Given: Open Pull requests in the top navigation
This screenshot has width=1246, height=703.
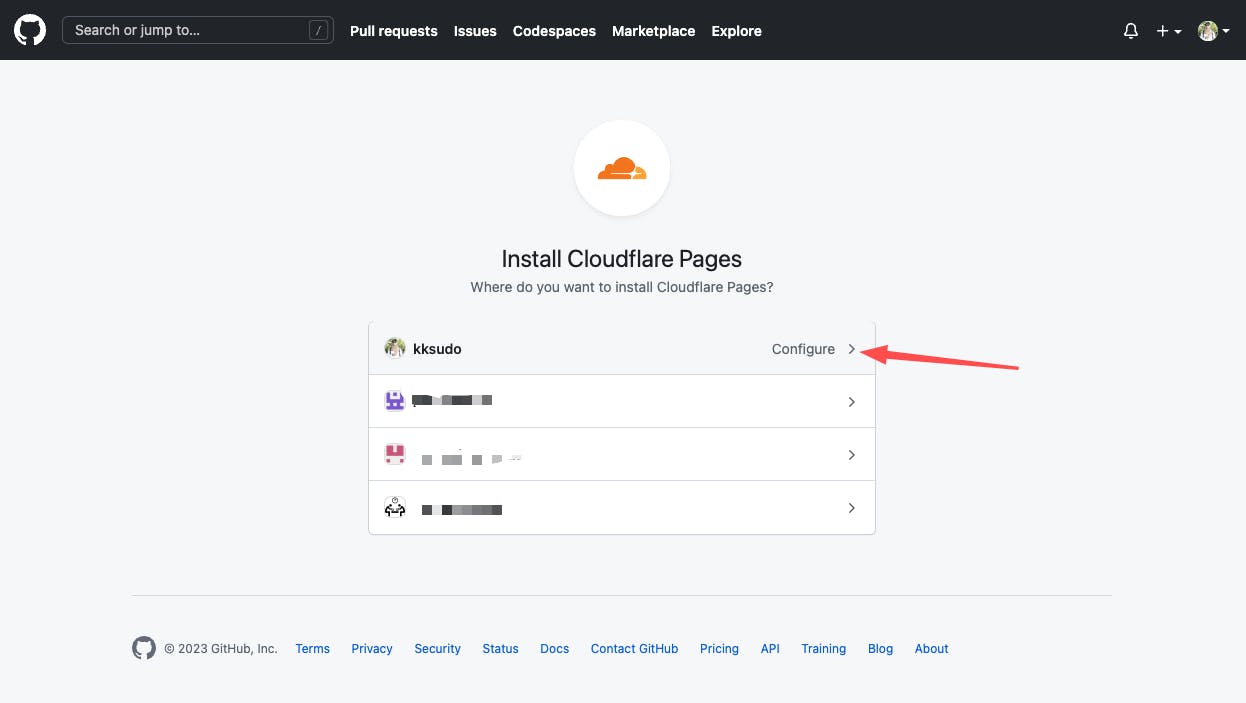Looking at the screenshot, I should [x=393, y=31].
